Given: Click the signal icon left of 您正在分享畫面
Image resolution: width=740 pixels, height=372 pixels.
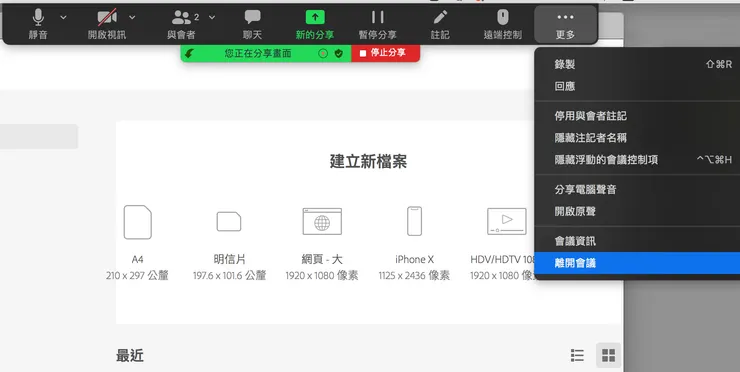Looking at the screenshot, I should pos(189,53).
